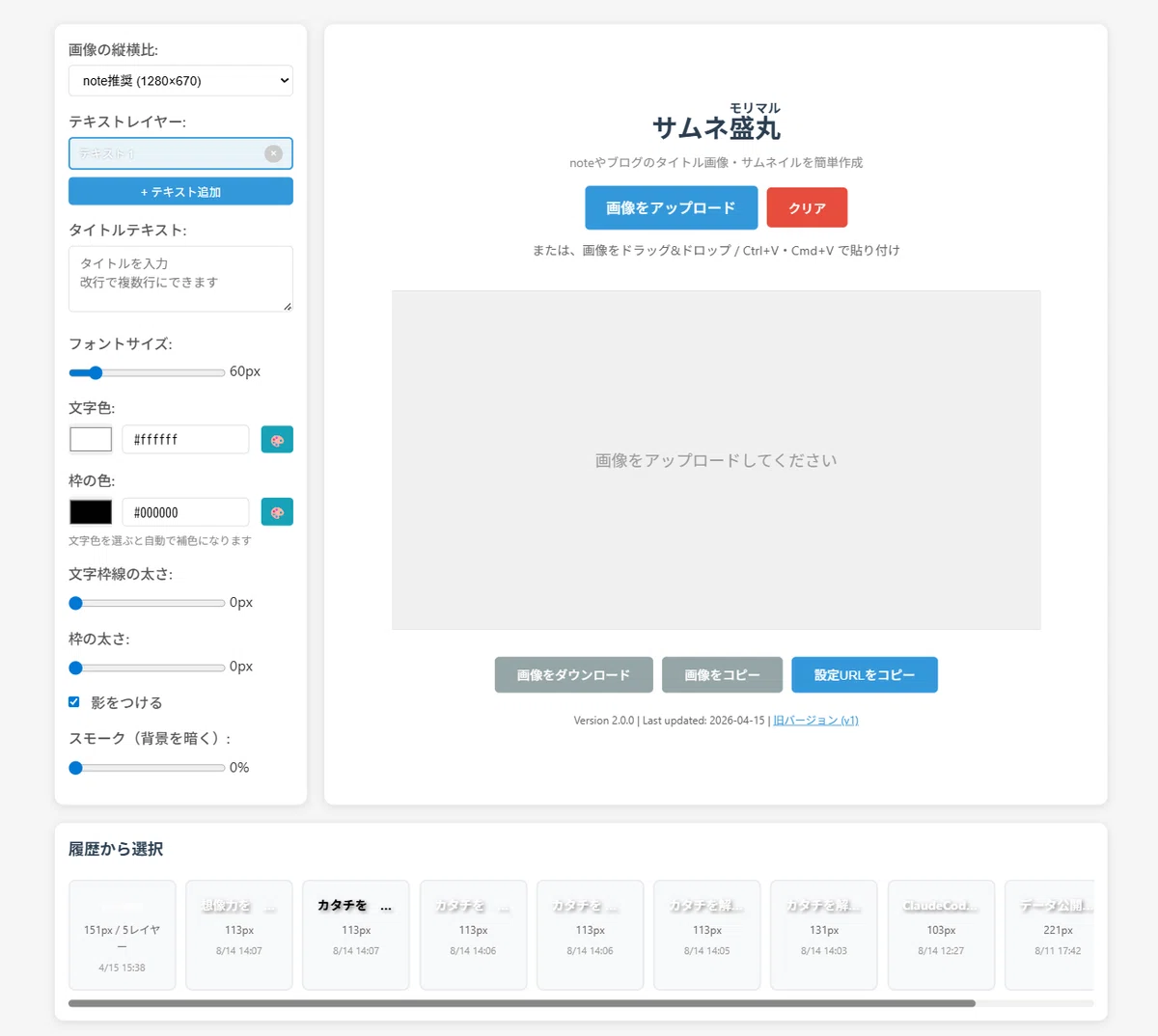This screenshot has width=1158, height=1036.
Task: Click the 画像をアップロード button
Action: [x=671, y=207]
